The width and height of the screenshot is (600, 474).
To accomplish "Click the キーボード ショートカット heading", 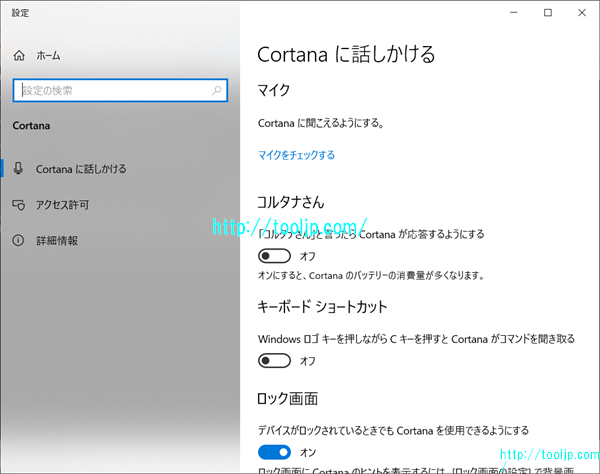I will (x=322, y=307).
